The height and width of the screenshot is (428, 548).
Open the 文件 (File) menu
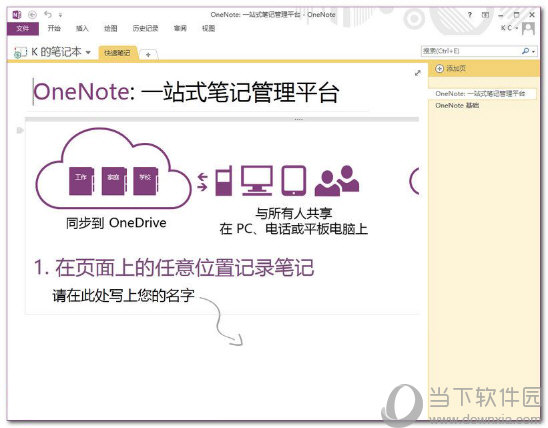pos(23,28)
